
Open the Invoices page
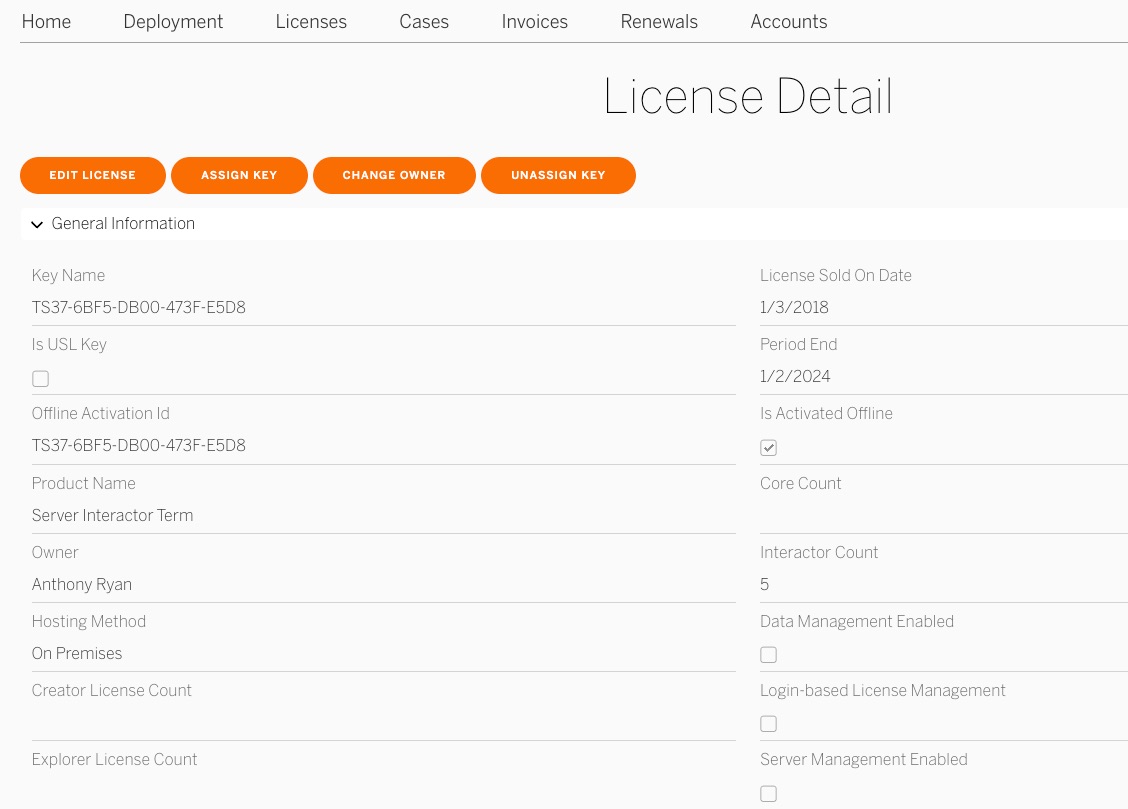[x=534, y=21]
